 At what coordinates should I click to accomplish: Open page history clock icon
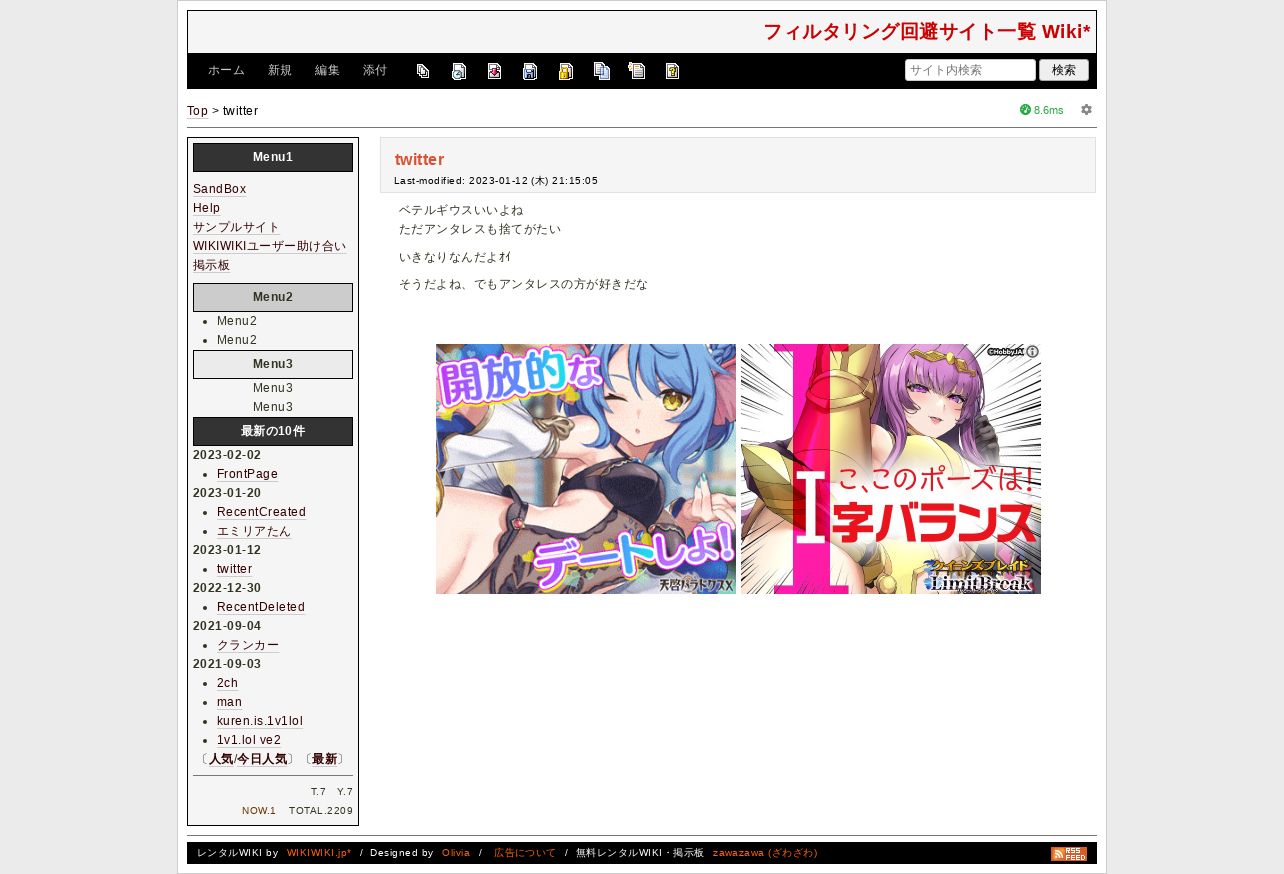click(459, 71)
